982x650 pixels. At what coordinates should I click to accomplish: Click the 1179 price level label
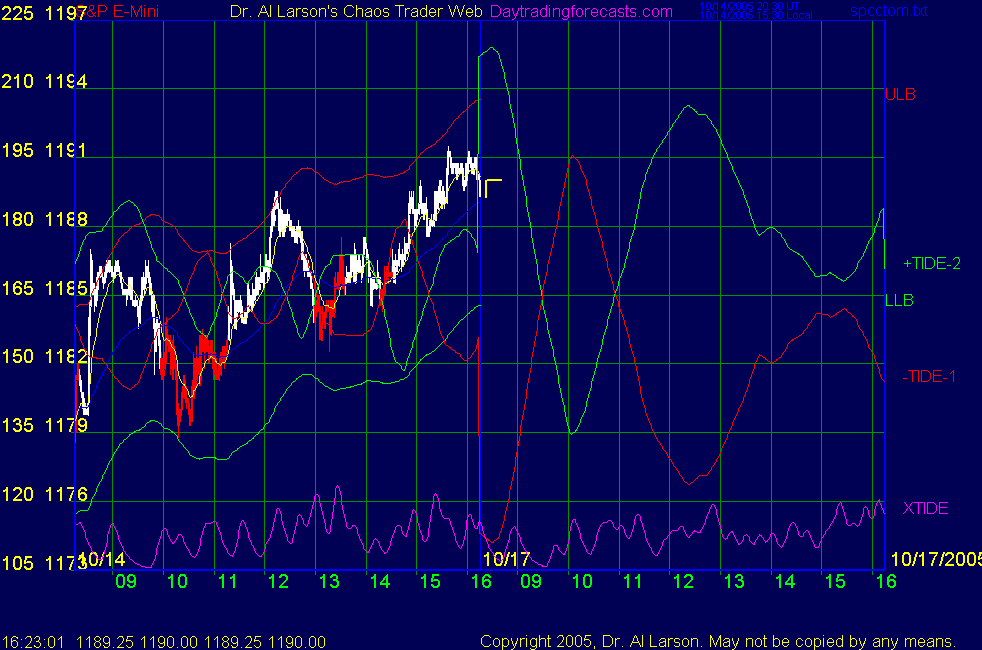[65, 426]
